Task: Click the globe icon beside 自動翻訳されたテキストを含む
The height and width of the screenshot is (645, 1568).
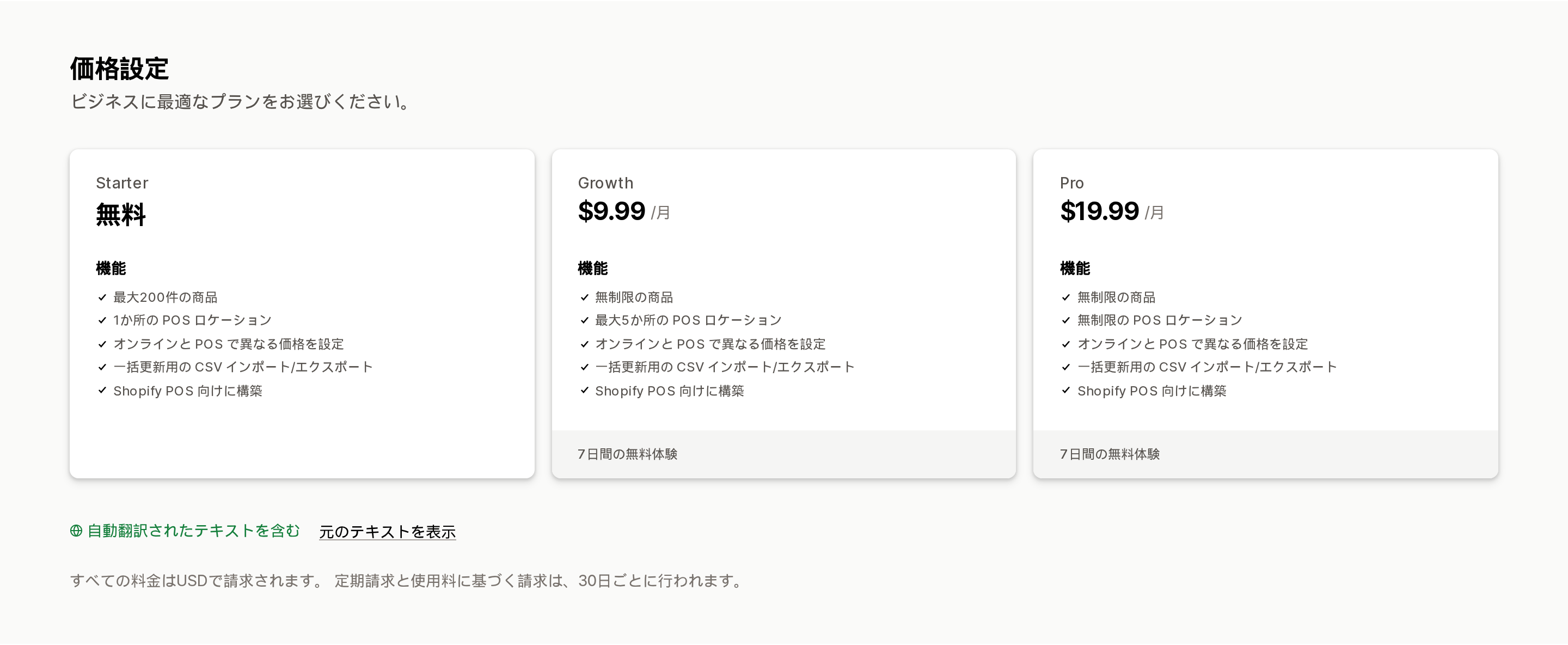Action: coord(76,531)
